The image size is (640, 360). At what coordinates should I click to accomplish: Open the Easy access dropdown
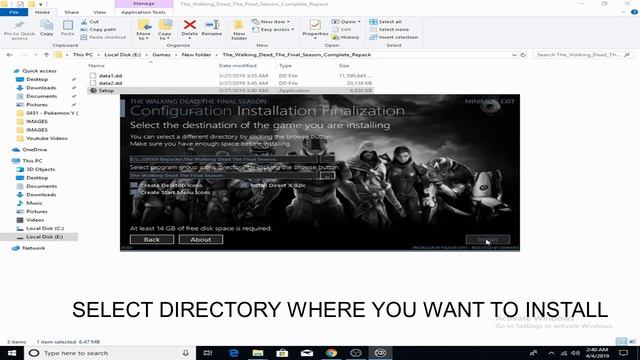point(273,29)
